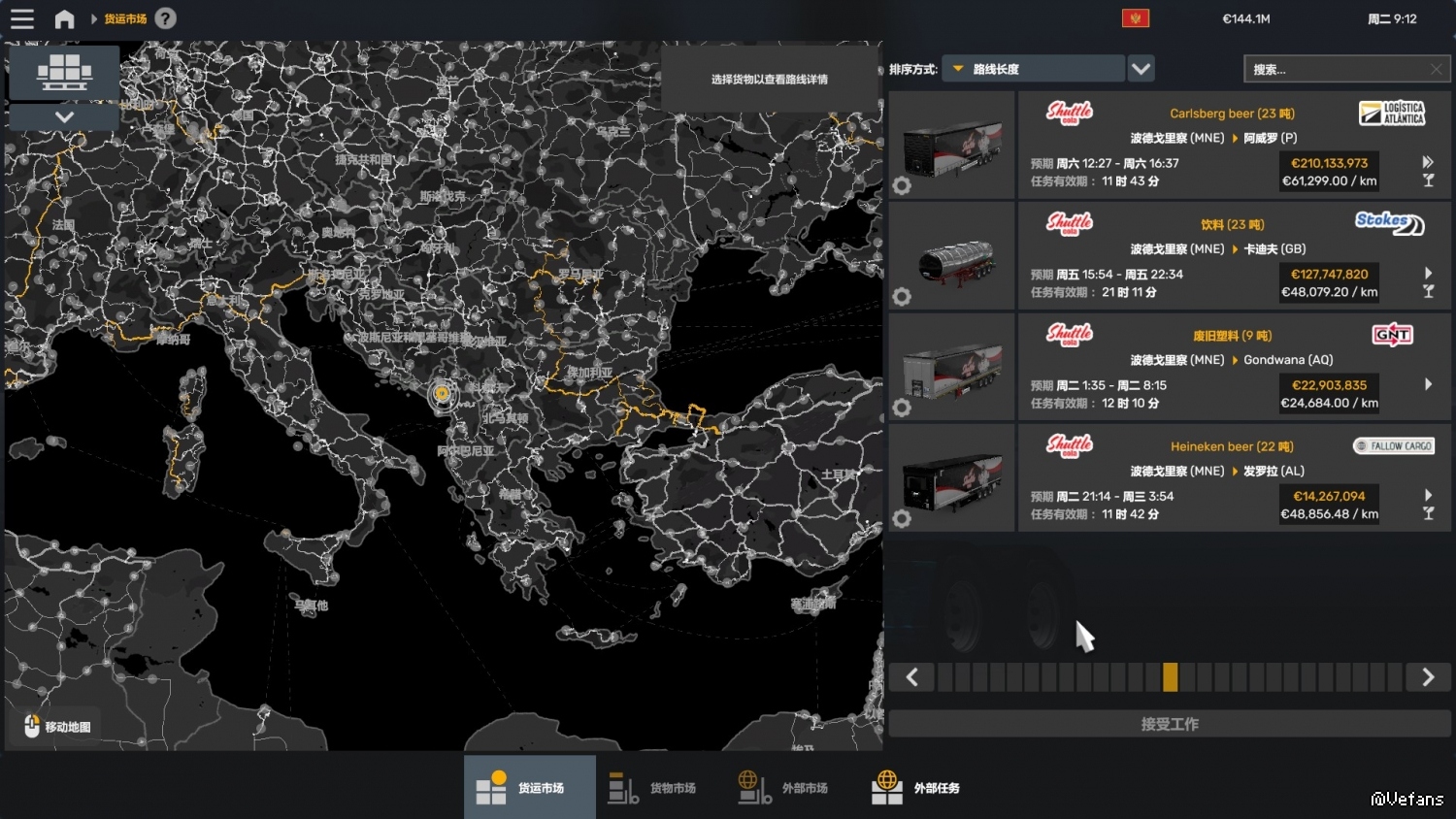
Task: Go to next page of job list
Action: click(x=1428, y=677)
